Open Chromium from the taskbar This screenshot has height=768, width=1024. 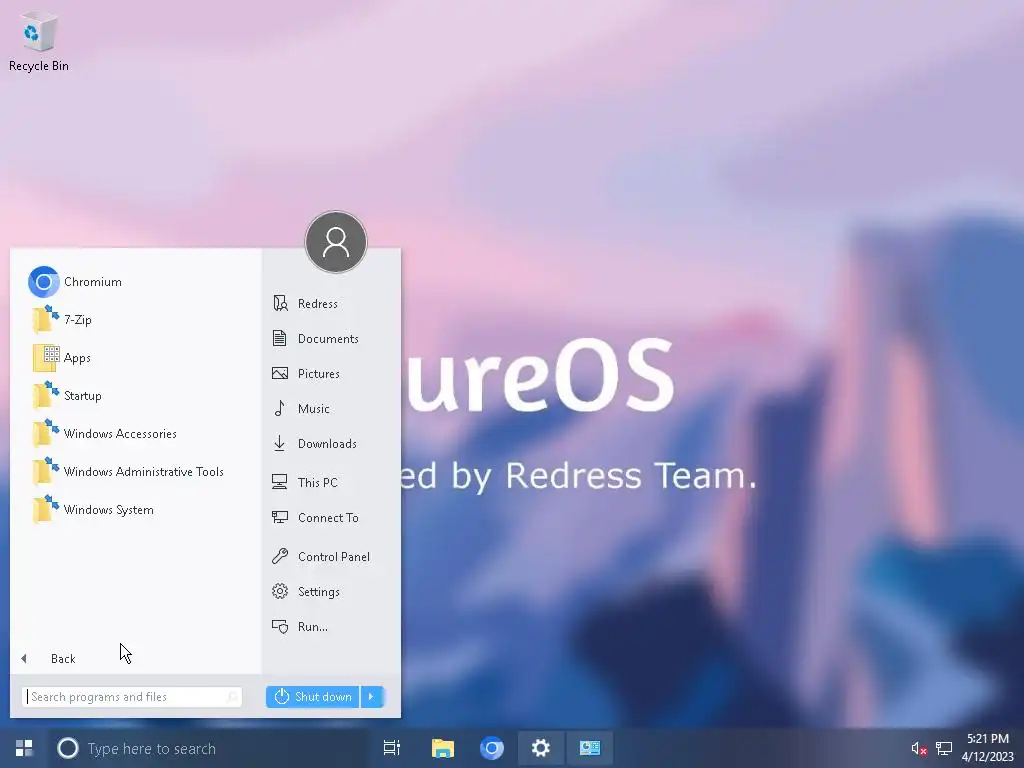click(x=492, y=748)
